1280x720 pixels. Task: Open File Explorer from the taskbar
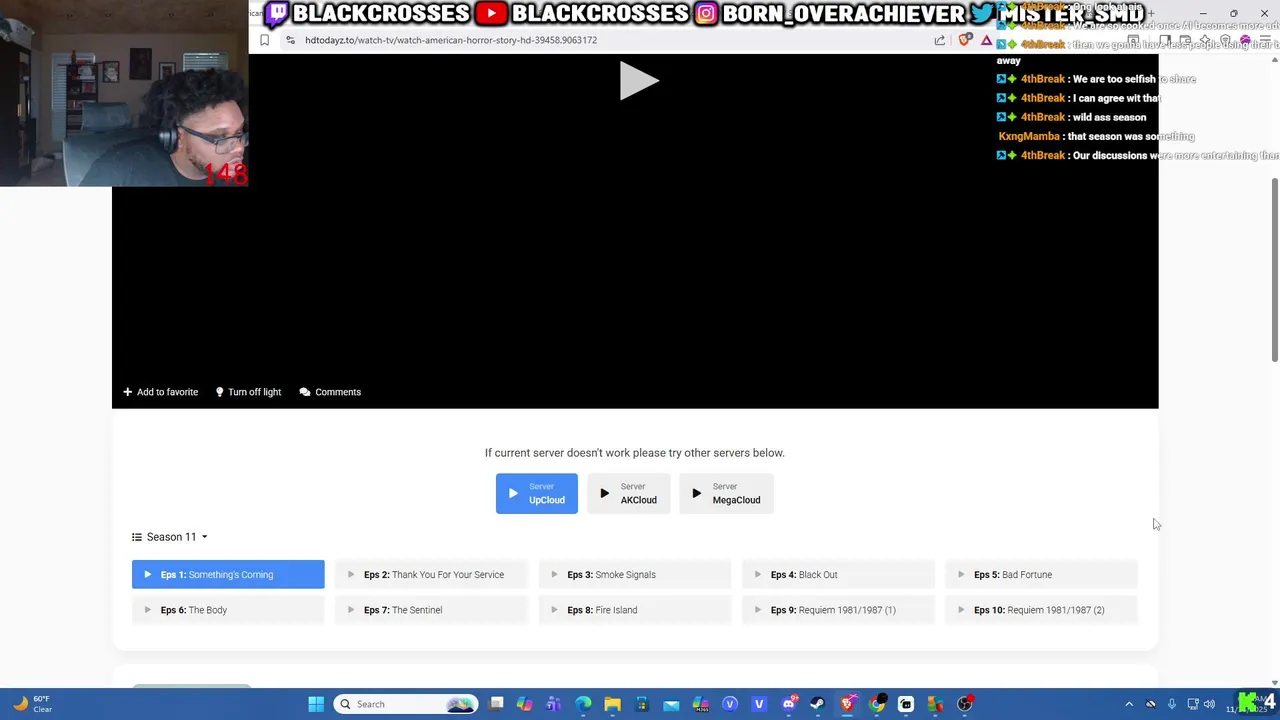click(612, 704)
